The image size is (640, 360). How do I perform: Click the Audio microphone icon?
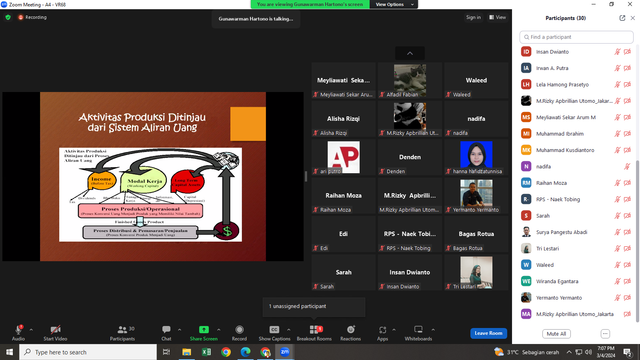pos(18,330)
